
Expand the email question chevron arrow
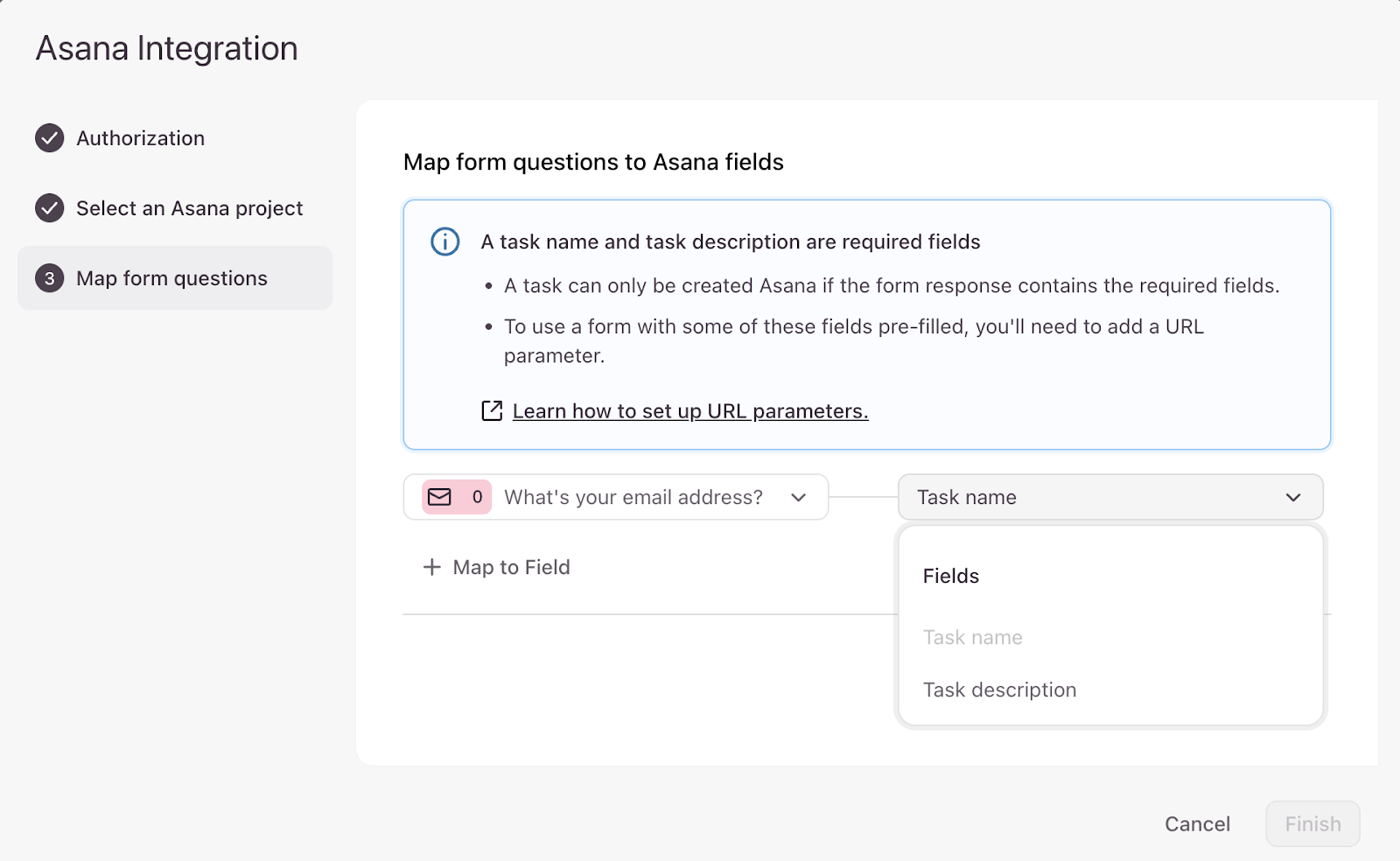pos(798,497)
